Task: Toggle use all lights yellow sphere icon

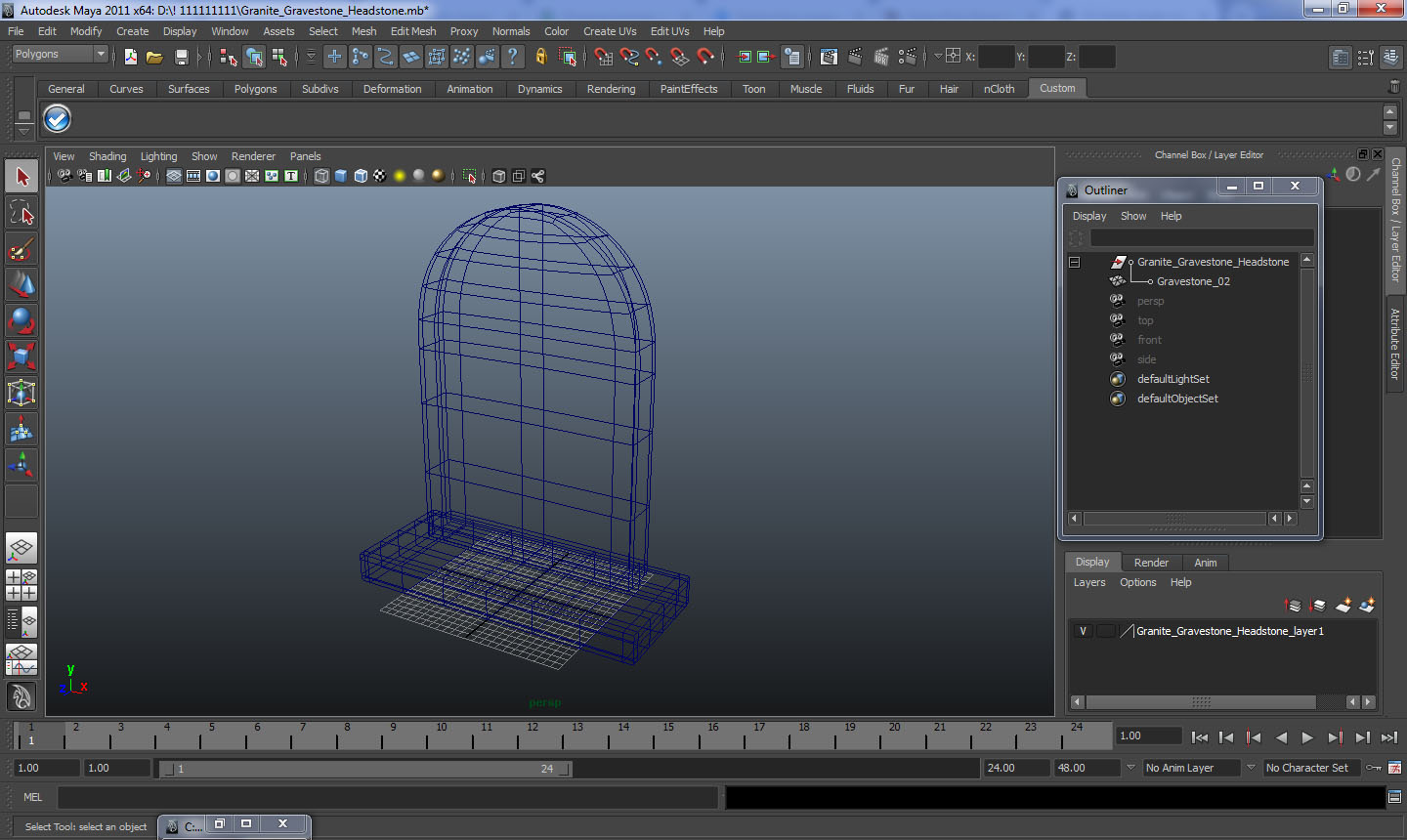Action: 400,176
